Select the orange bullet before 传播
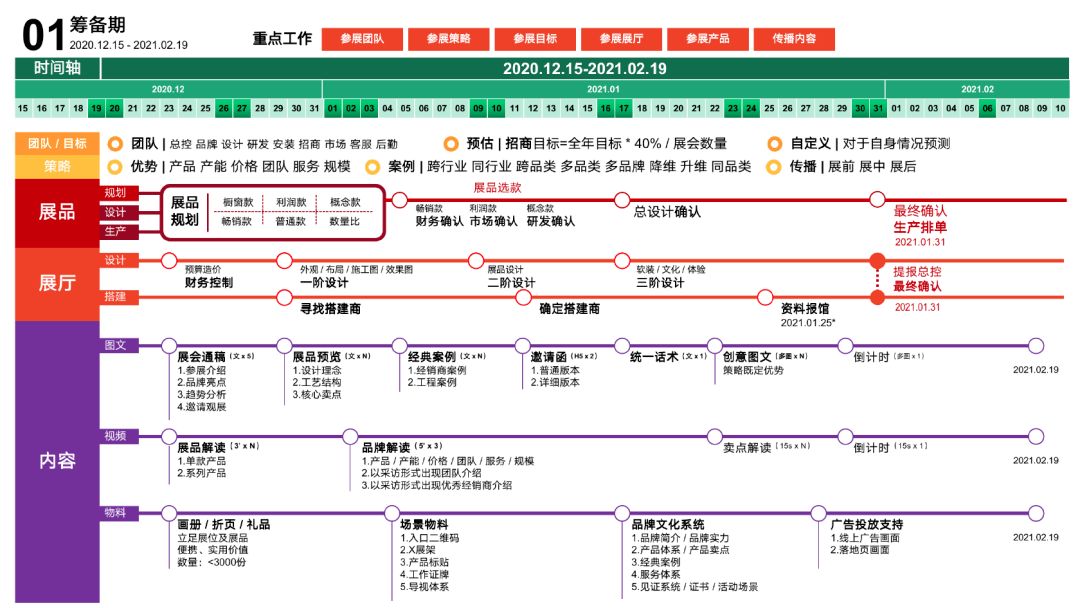 [774, 167]
